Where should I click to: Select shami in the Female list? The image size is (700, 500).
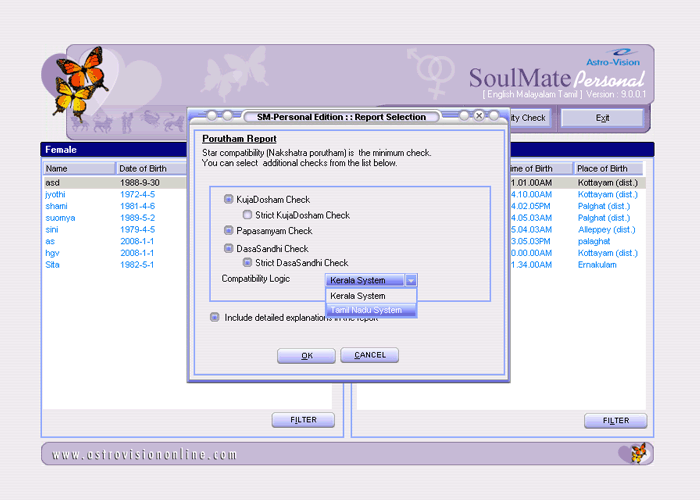click(56, 206)
